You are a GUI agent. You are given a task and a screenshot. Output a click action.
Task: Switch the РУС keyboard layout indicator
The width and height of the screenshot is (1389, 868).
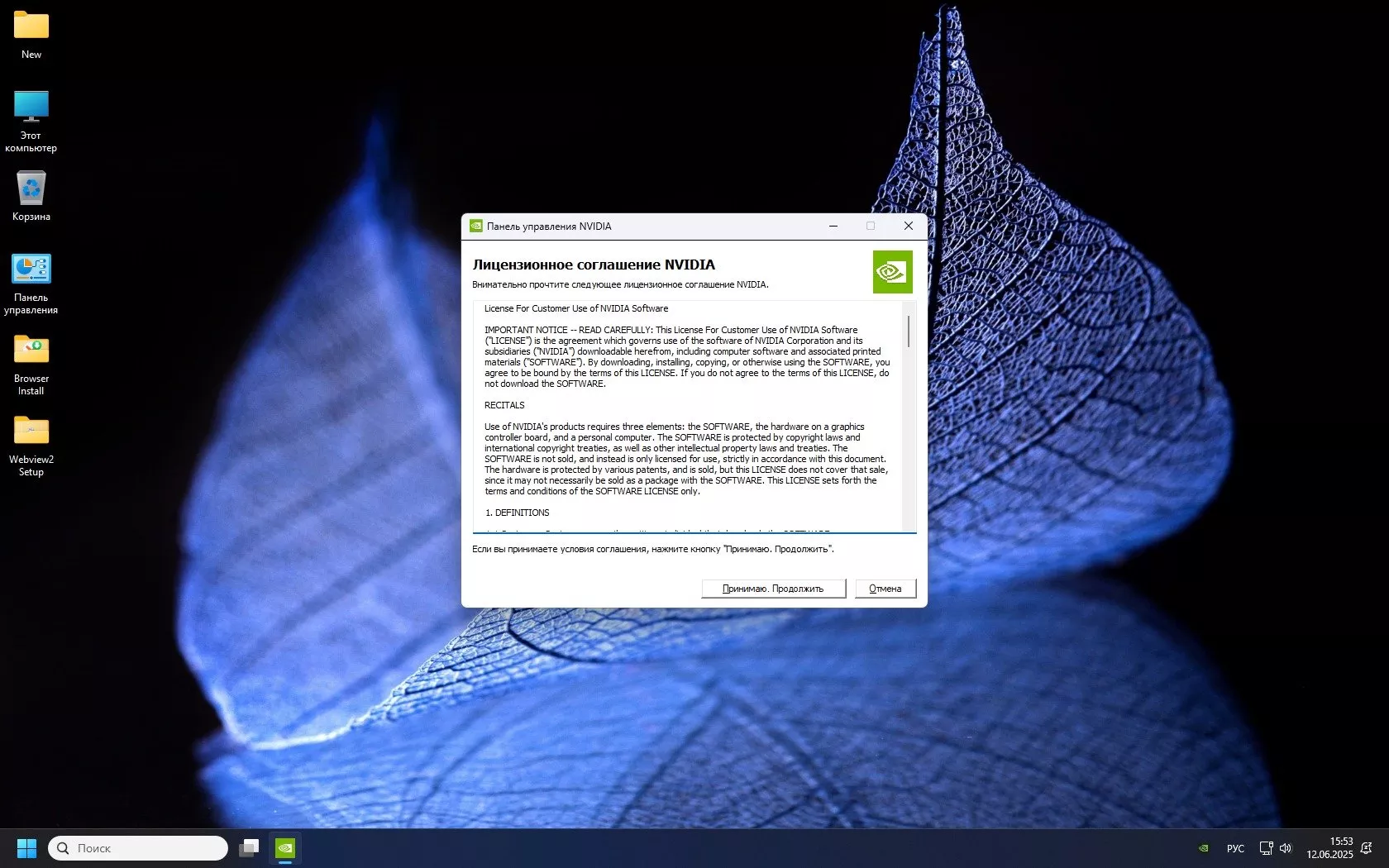tap(1234, 847)
